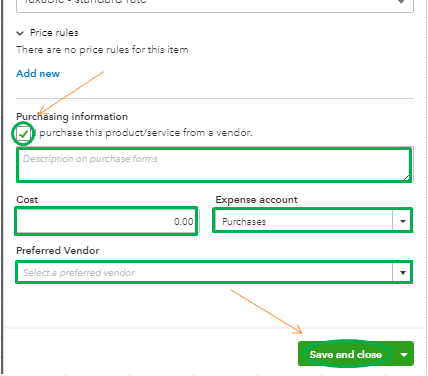
Task: Collapse the Price rules section chevron
Action: click(20, 33)
